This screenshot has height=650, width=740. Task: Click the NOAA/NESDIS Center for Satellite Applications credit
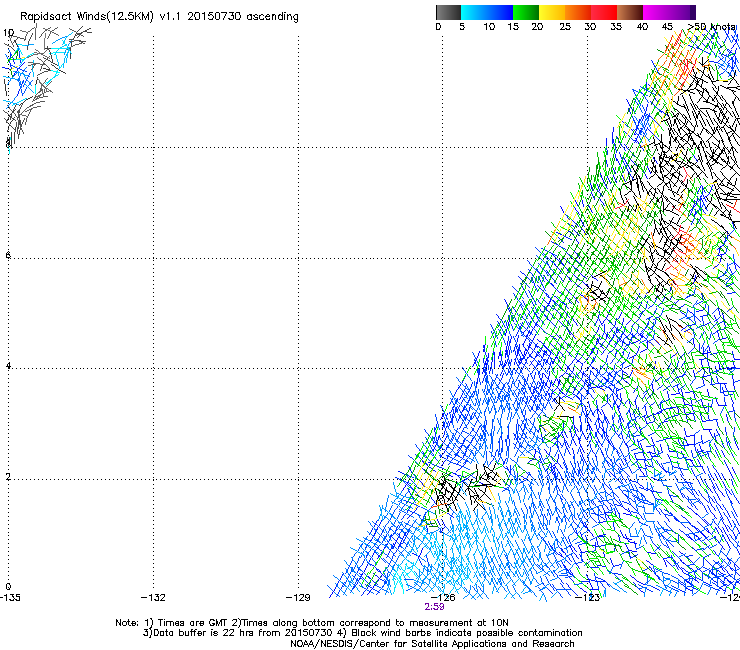pos(432,644)
